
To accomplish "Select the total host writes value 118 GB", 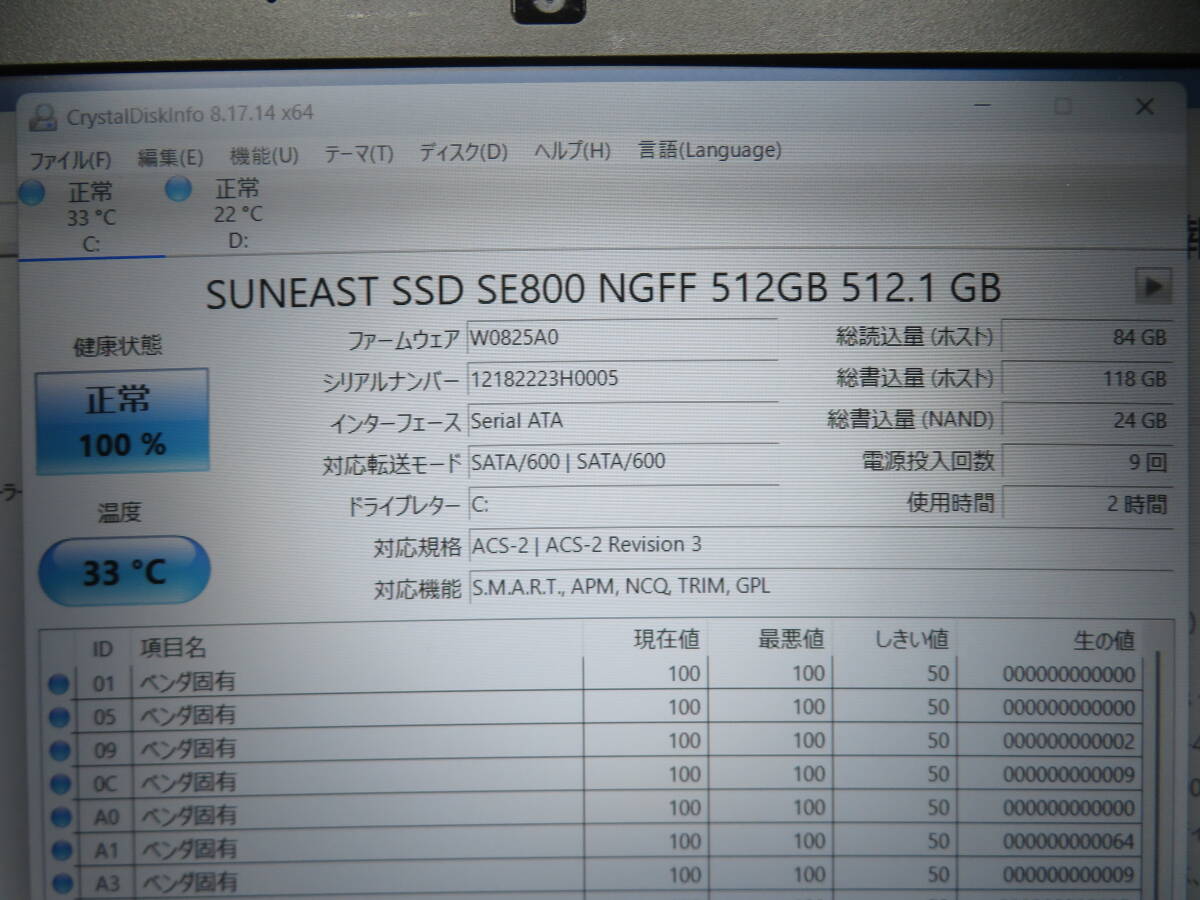I will [x=1086, y=379].
